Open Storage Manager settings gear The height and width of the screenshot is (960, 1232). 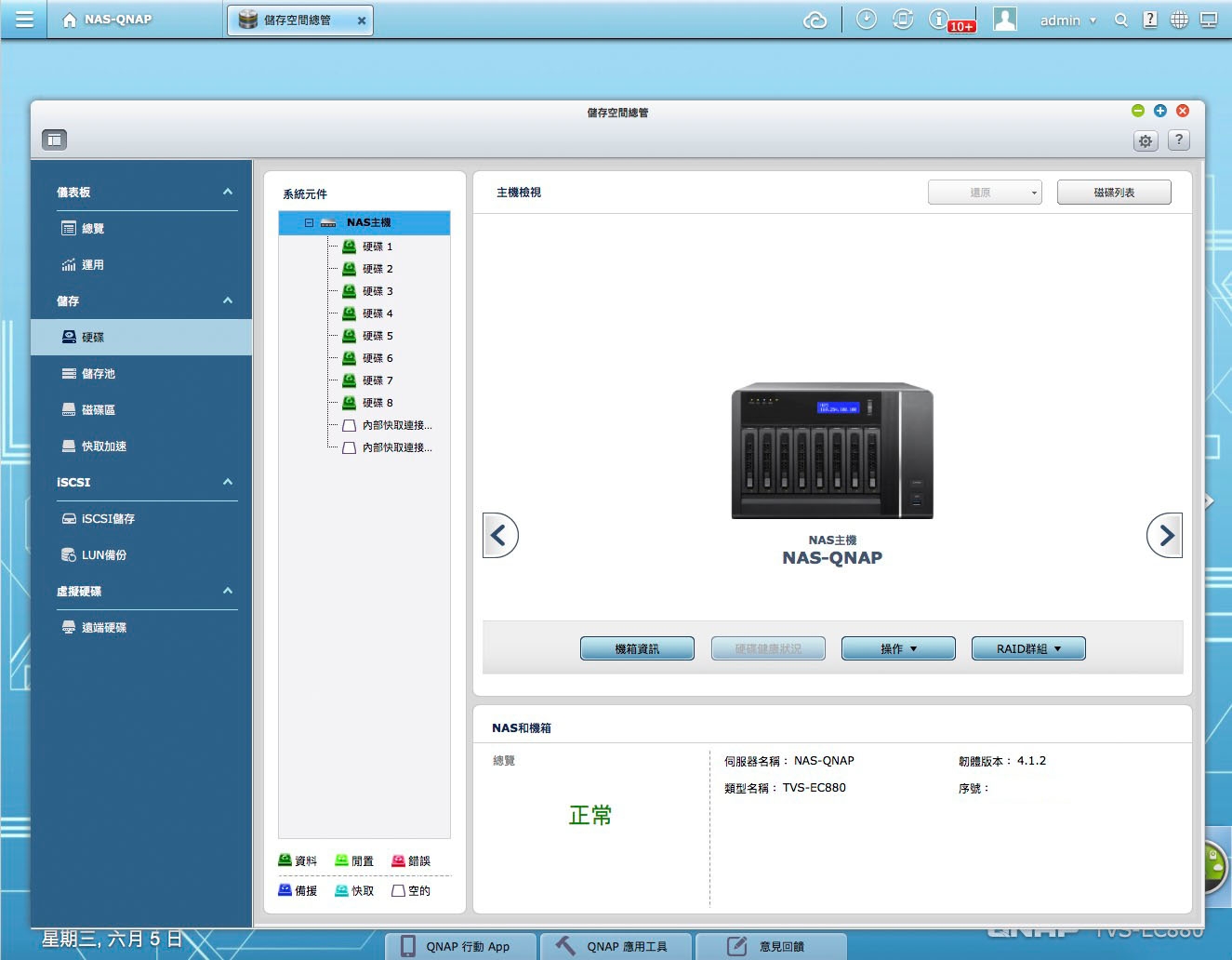coord(1146,140)
